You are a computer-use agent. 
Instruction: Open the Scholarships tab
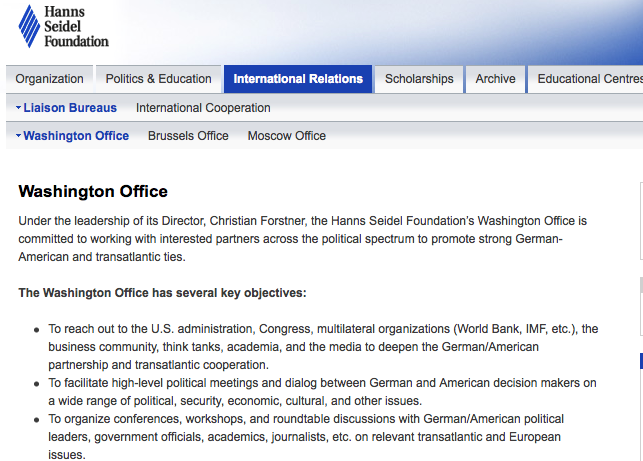(x=419, y=79)
